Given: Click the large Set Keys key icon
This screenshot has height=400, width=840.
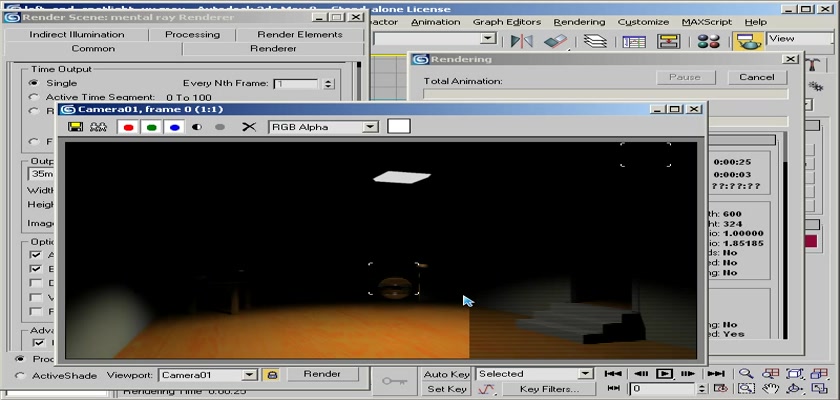Looking at the screenshot, I should (394, 381).
